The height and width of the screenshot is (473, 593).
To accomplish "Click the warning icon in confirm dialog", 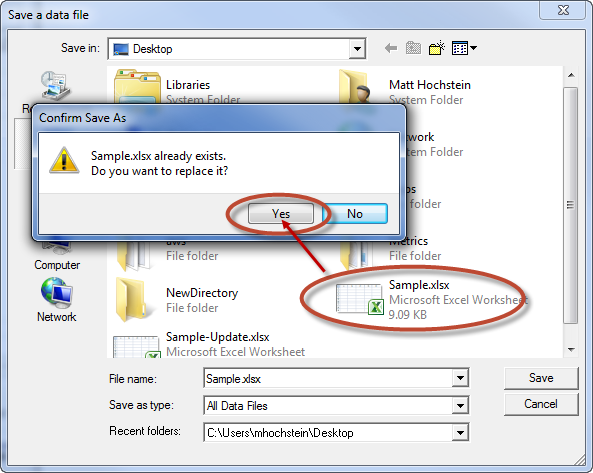I will pyautogui.click(x=64, y=161).
